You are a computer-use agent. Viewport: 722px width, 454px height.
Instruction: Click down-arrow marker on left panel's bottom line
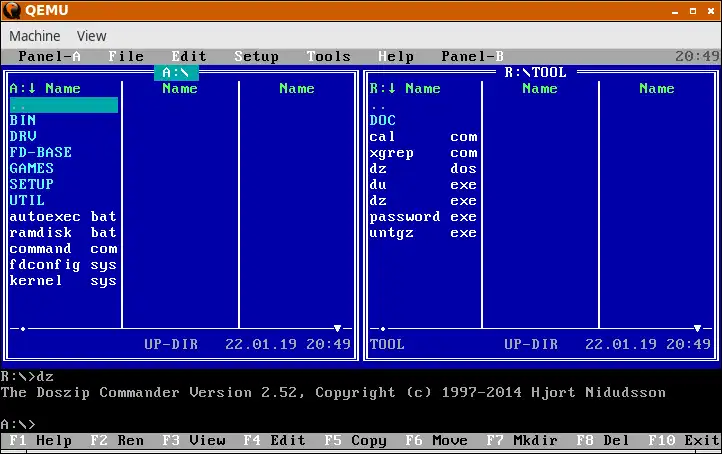338,328
